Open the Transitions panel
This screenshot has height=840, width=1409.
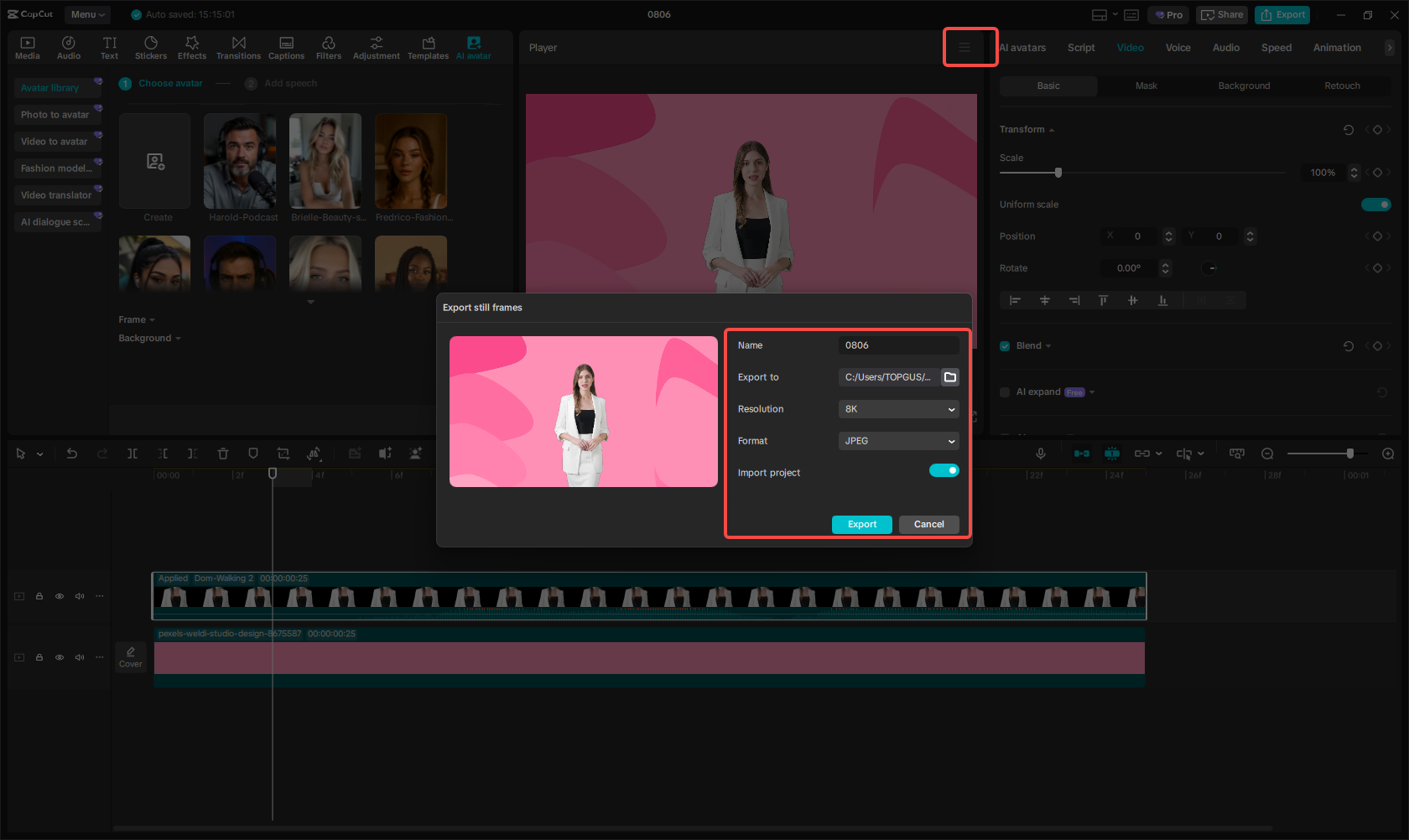(238, 48)
